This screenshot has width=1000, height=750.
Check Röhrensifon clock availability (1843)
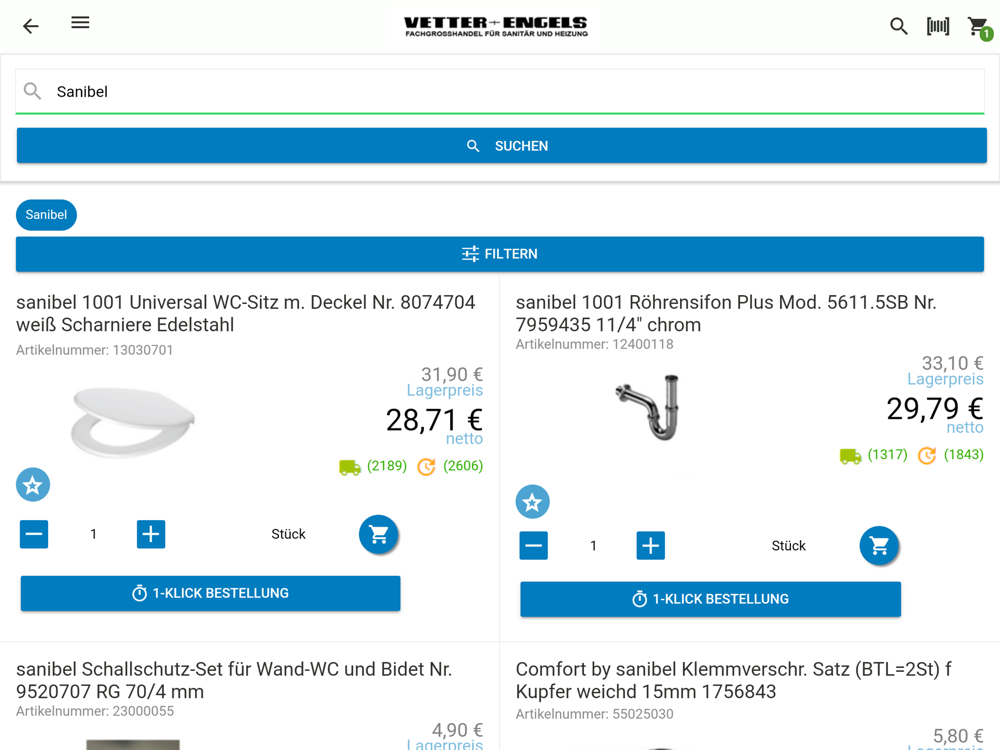(x=951, y=455)
